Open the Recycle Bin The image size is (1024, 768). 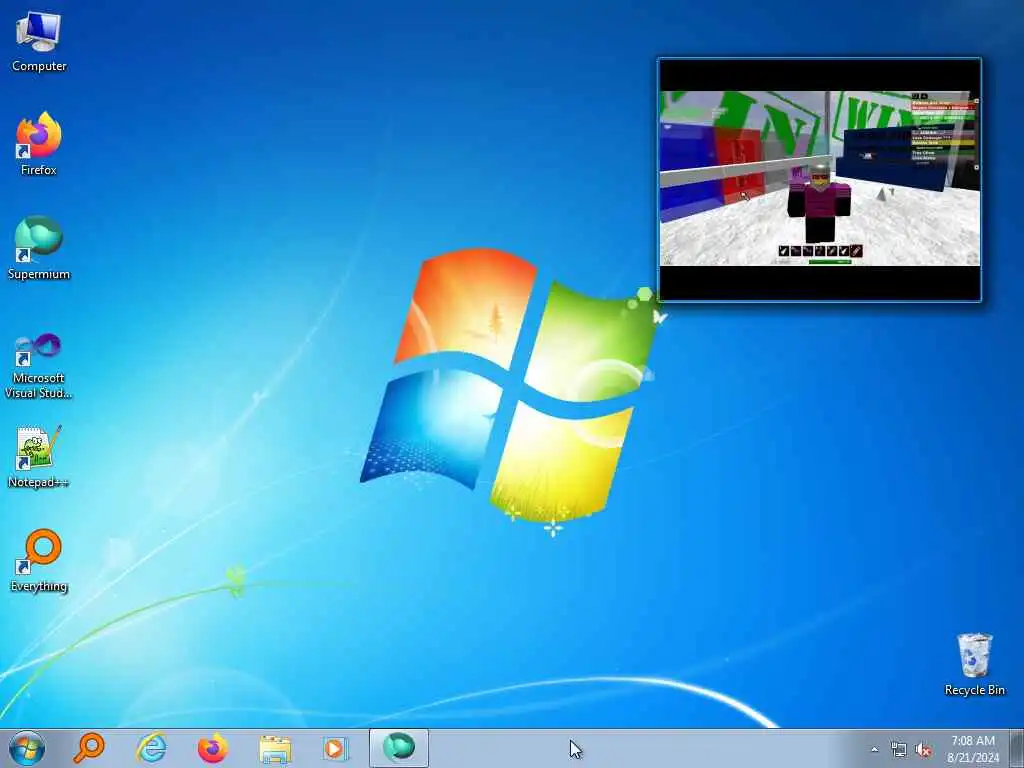coord(974,664)
